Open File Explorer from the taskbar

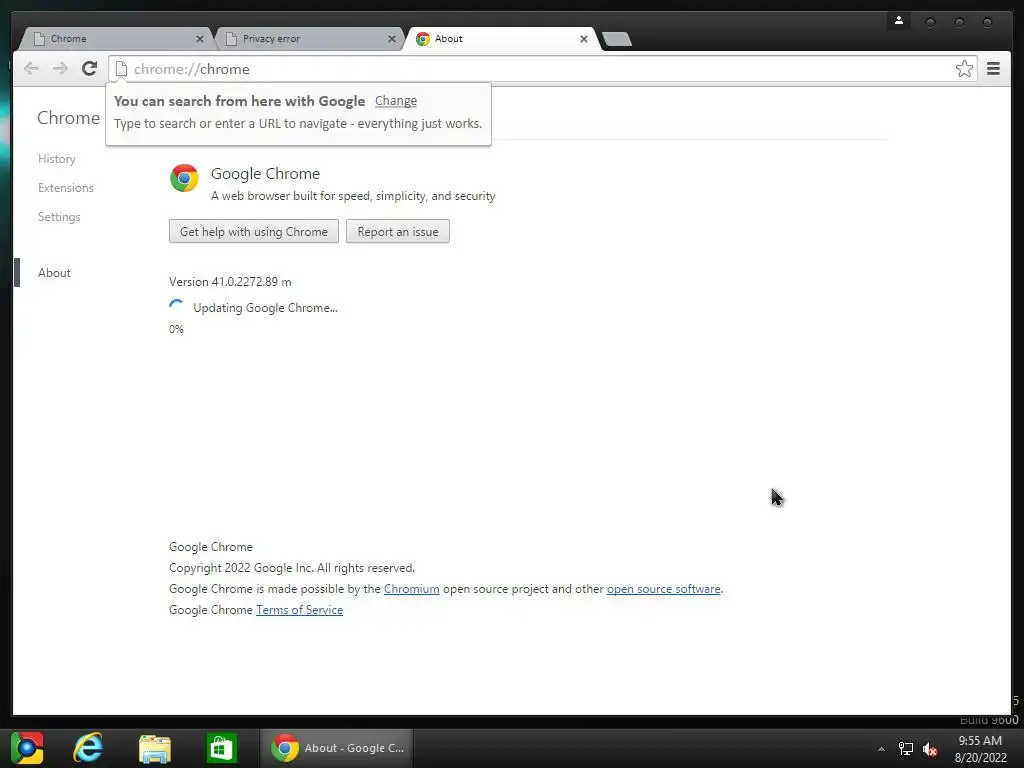[x=155, y=748]
